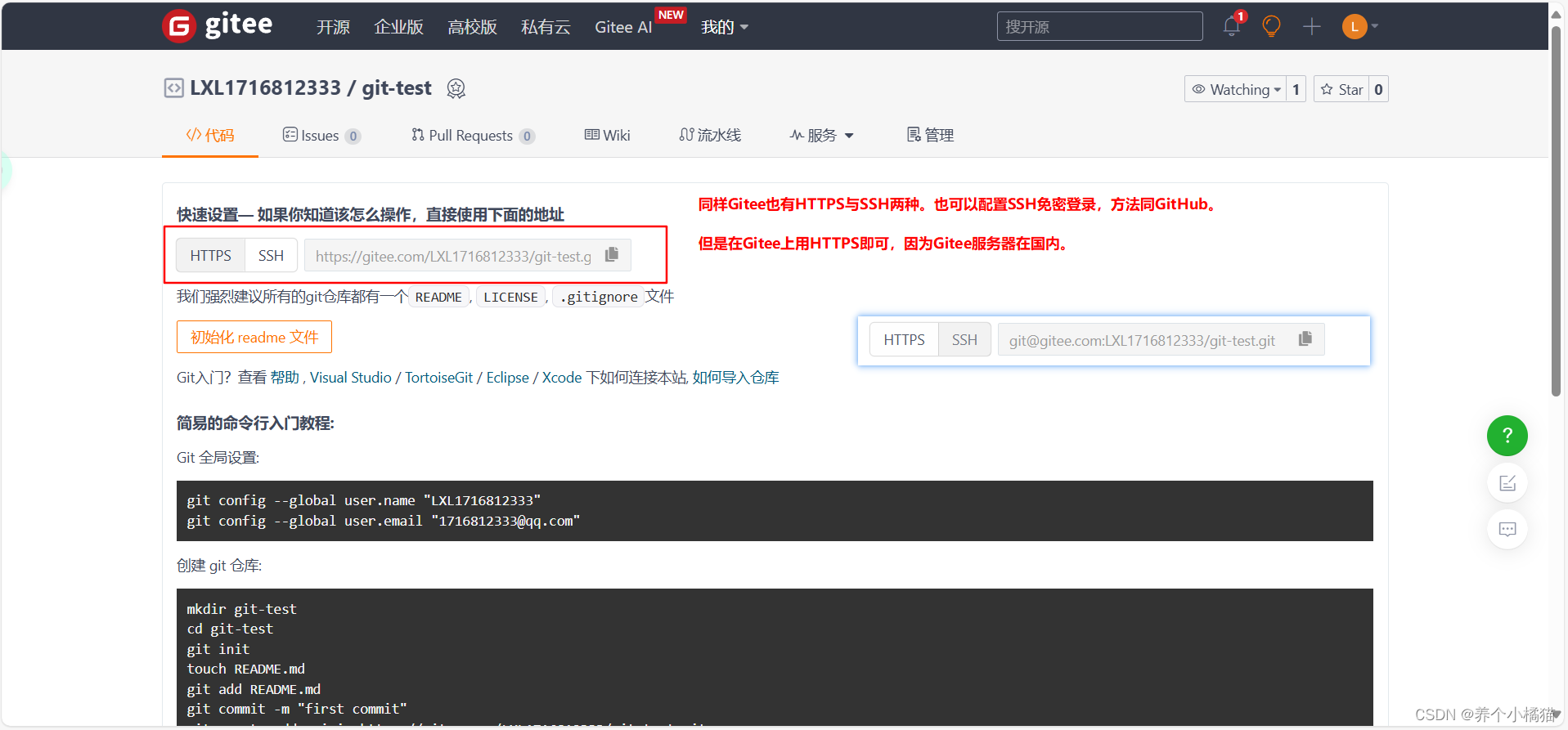Click the git@gitee.com SSH URL field
The image size is (1568, 730).
(x=1143, y=340)
